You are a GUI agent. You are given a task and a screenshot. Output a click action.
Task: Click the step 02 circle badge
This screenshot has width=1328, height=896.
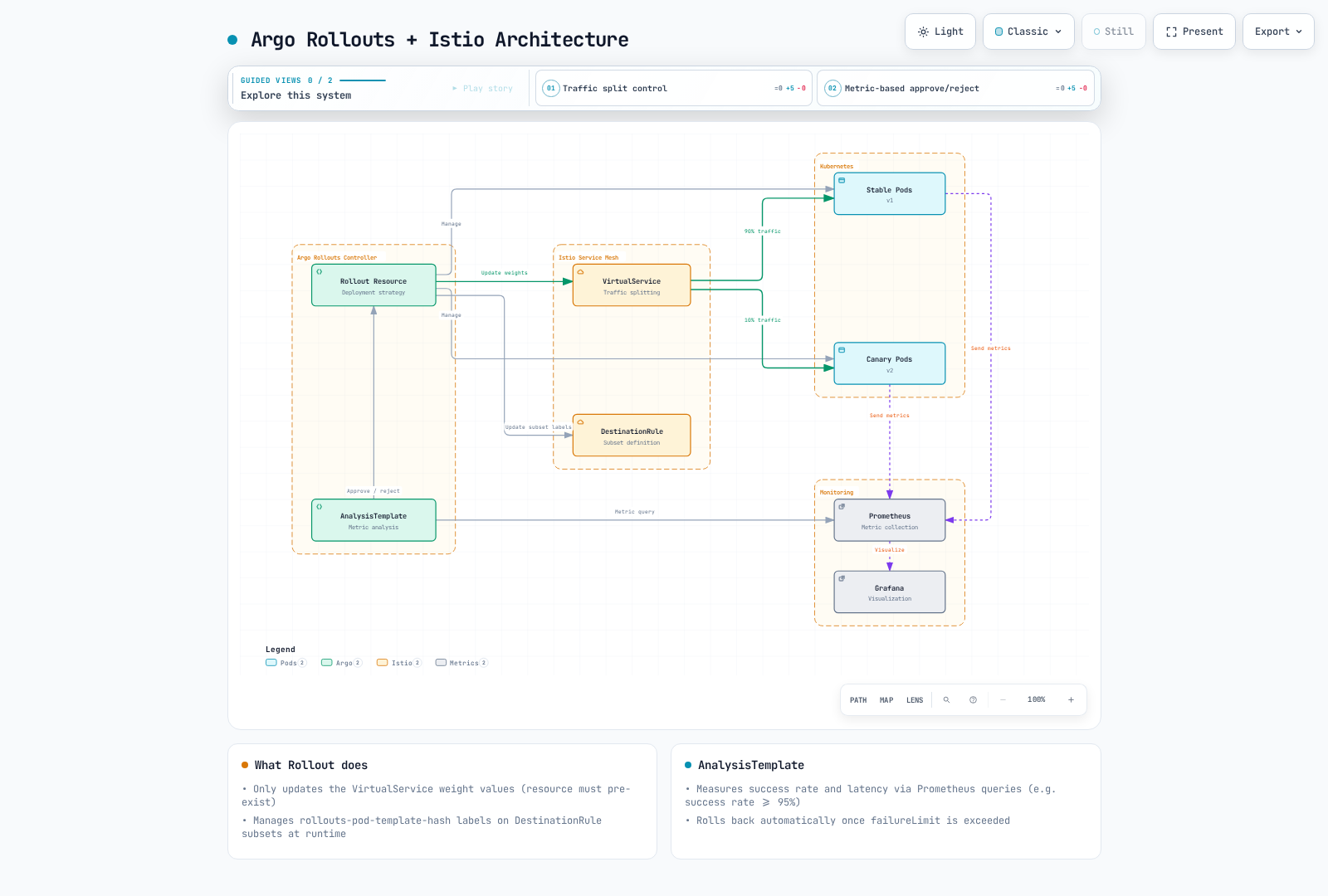832,88
